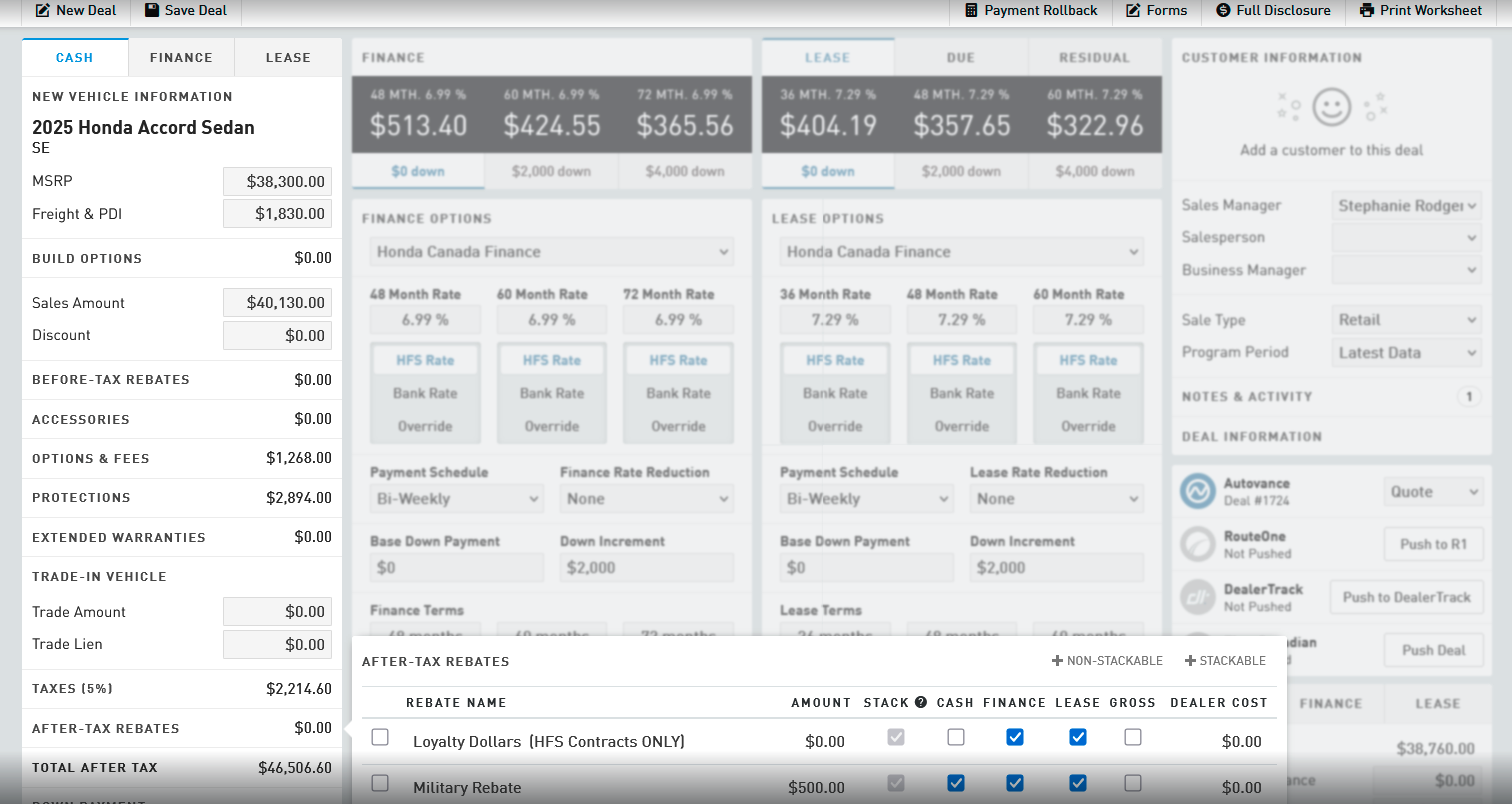Open the Notes & Activity count badge
The image size is (1512, 804).
point(1469,397)
